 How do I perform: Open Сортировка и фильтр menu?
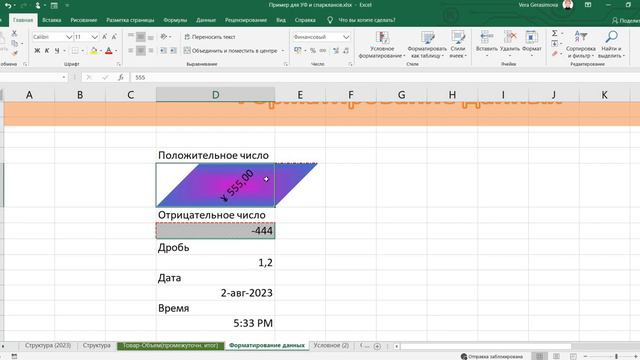pos(580,44)
